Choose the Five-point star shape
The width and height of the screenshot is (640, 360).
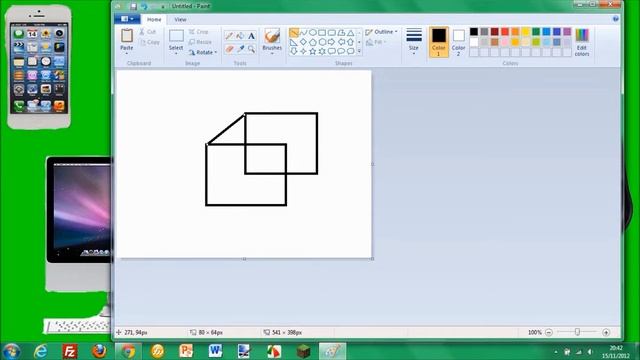pos(313,51)
